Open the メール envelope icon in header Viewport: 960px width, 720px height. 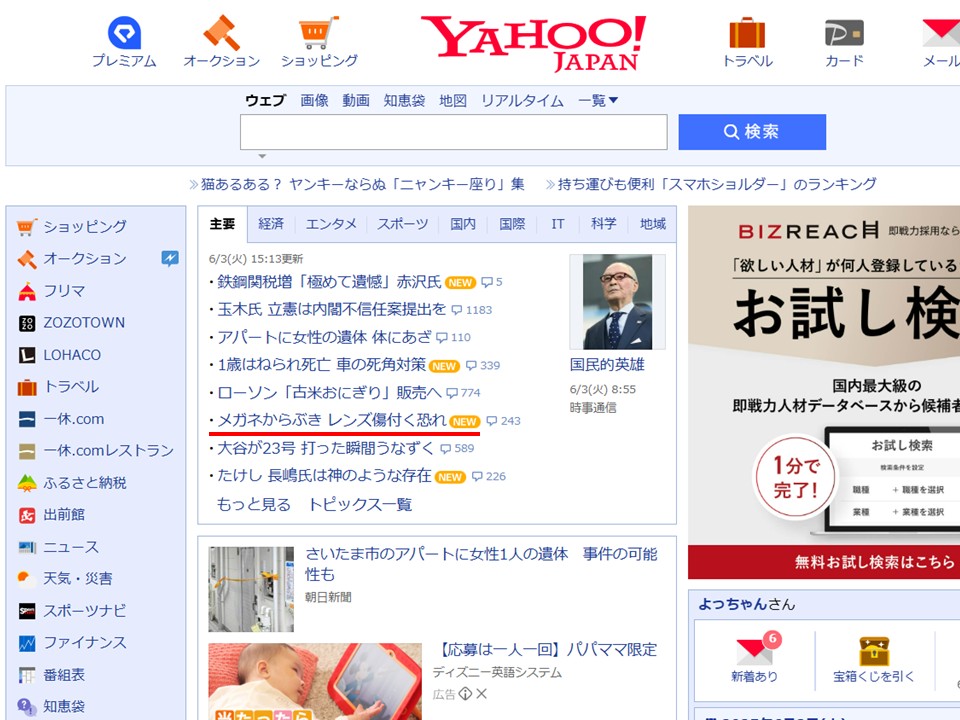[942, 33]
